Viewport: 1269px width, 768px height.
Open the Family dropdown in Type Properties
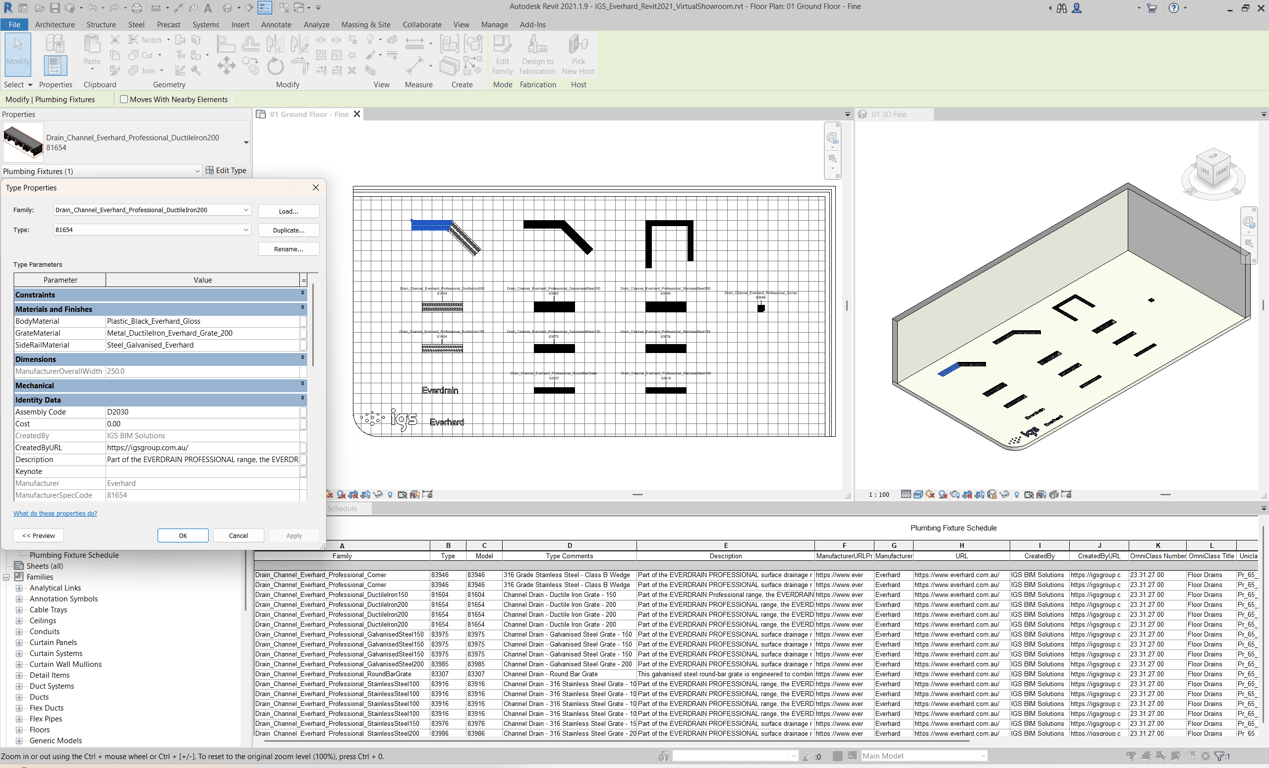245,210
